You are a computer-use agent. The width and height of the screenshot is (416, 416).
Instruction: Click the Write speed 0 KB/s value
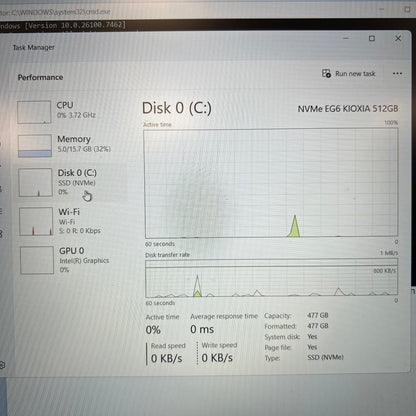(217, 358)
